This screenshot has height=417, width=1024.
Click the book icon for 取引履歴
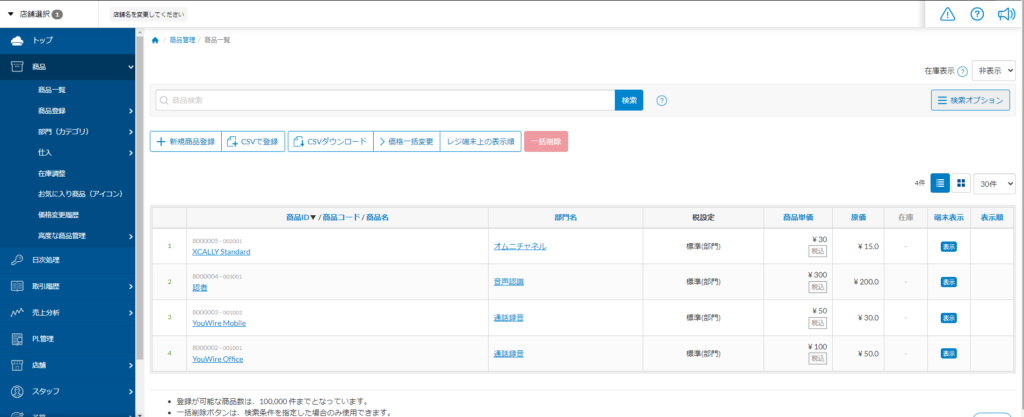18,286
